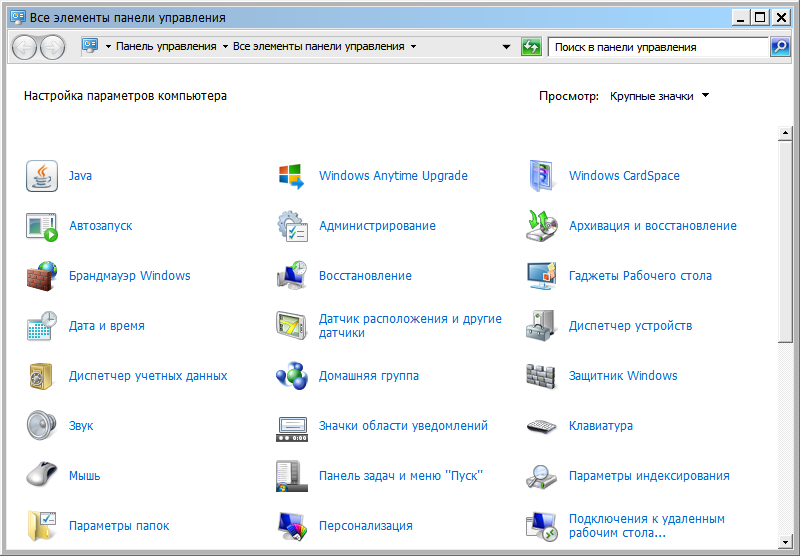Screen dimensions: 800x556
Task: Open the Java link
Action: 81,176
